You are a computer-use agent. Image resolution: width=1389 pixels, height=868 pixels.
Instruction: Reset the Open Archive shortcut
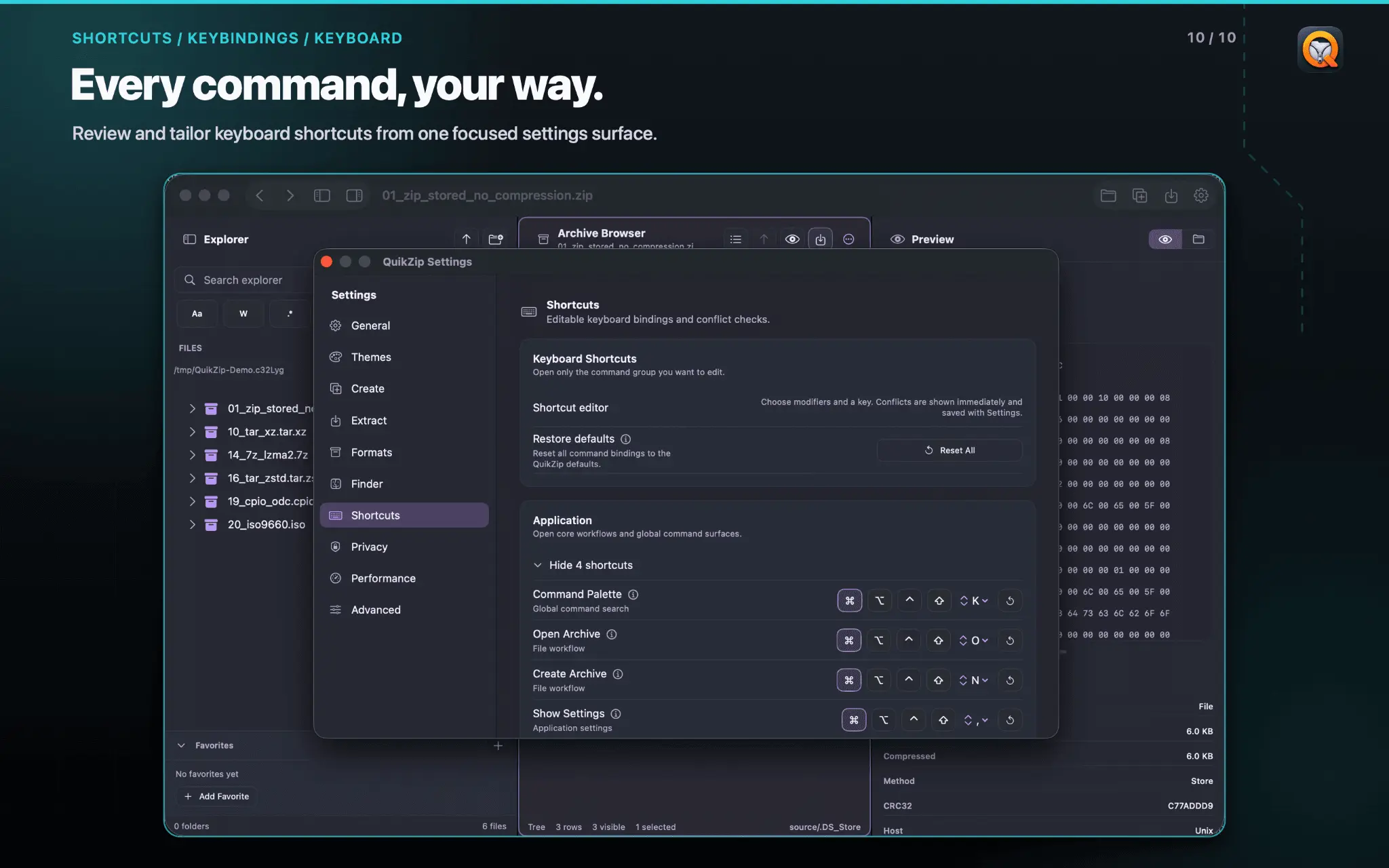coord(1010,640)
